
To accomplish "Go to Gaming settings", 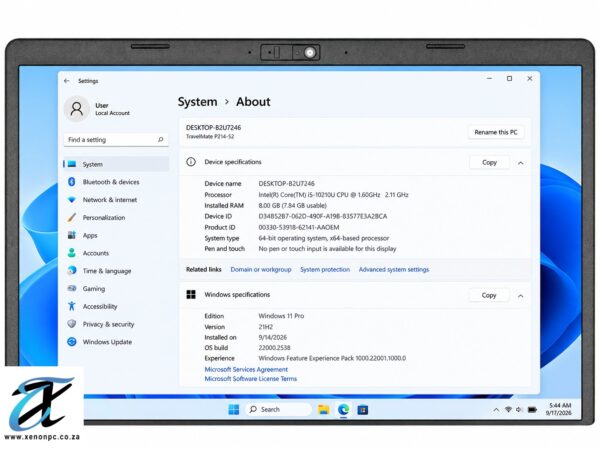I will tap(116, 289).
